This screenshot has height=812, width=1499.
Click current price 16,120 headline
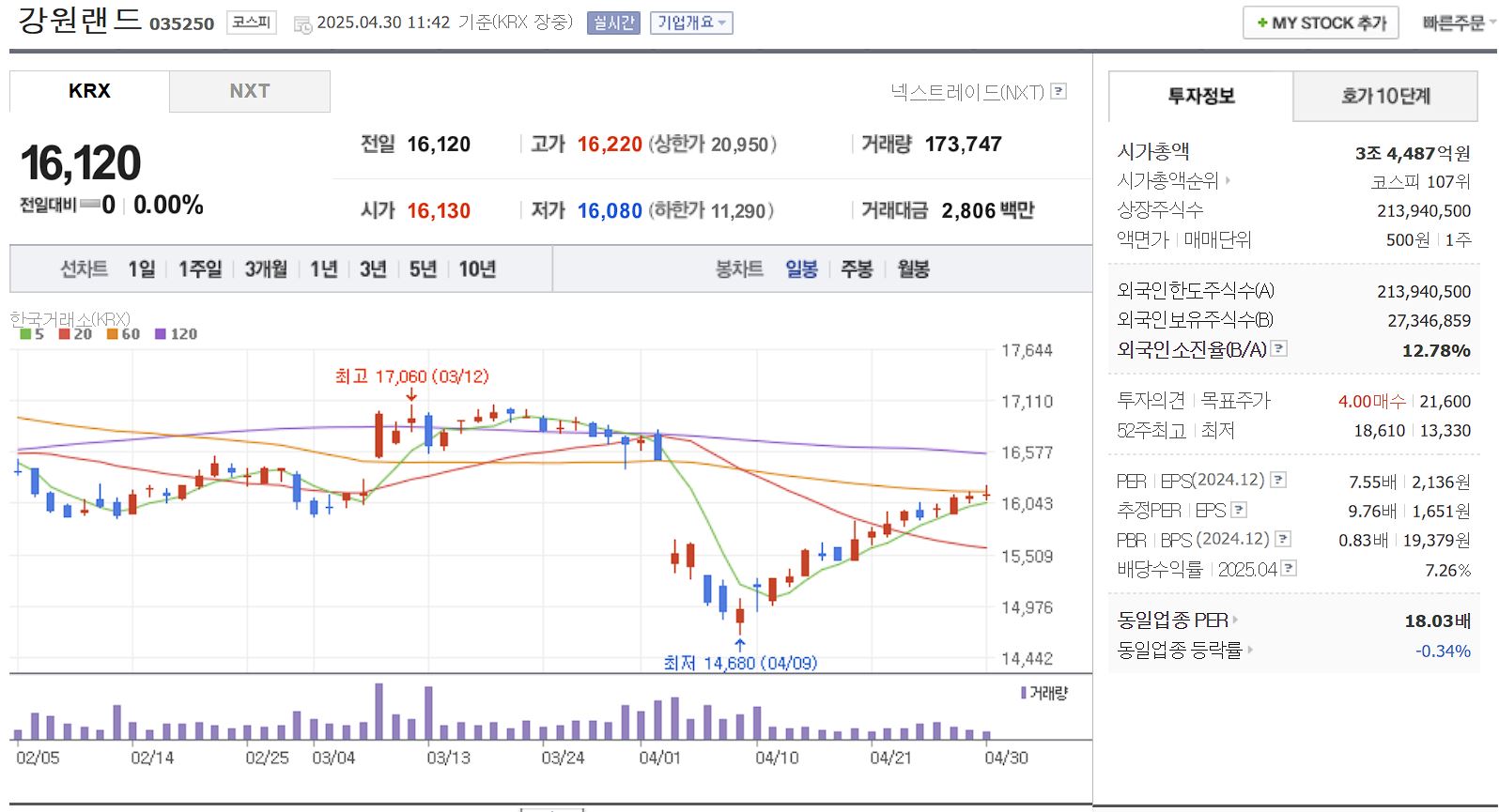tap(81, 163)
